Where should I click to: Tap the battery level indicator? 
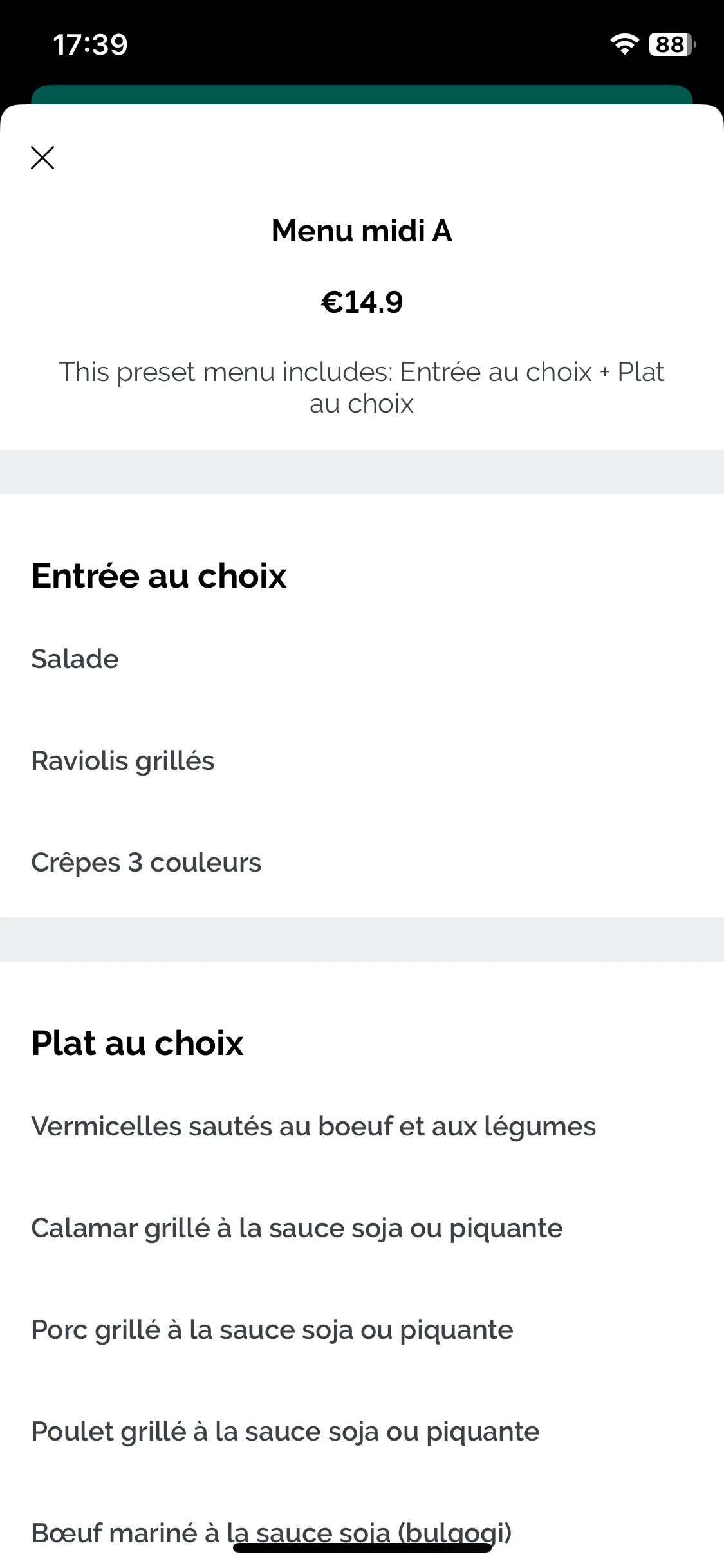coord(672,44)
